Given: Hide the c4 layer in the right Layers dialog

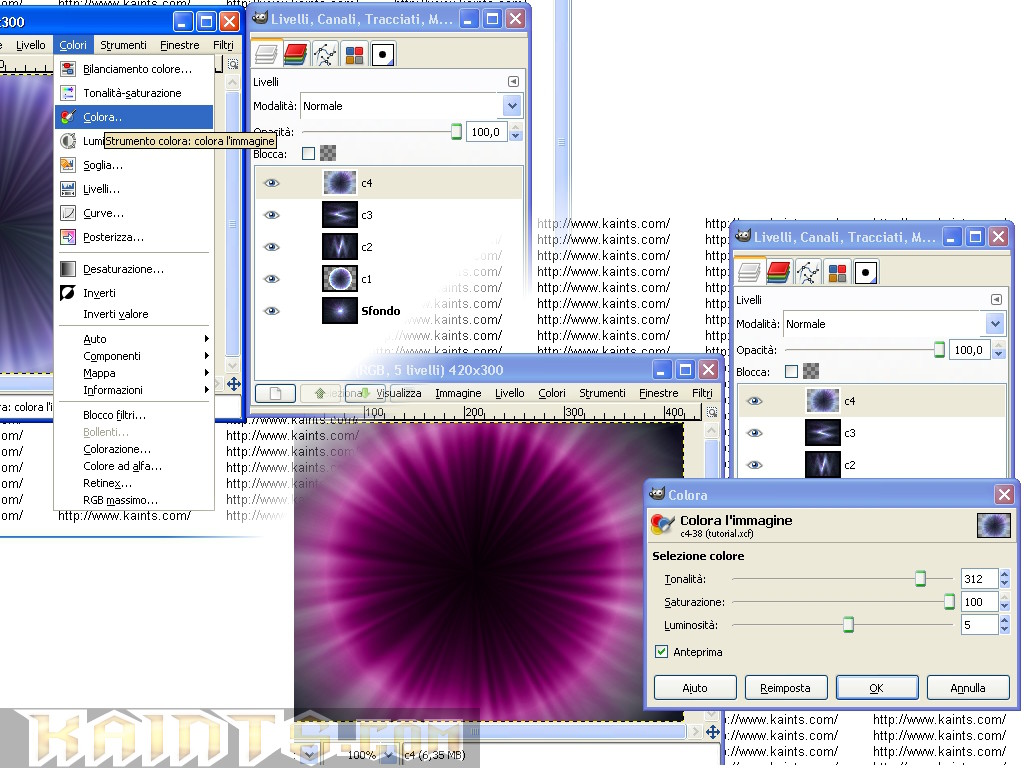Looking at the screenshot, I should pos(754,401).
